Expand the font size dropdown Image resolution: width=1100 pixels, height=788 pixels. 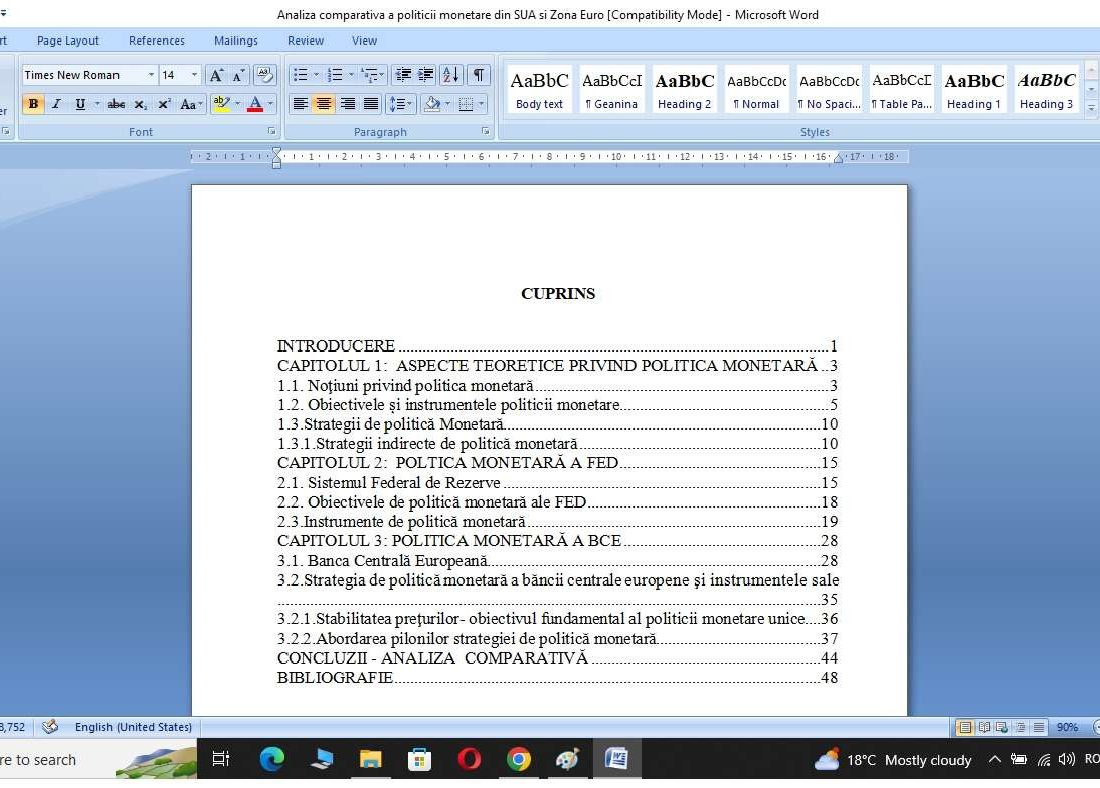194,75
